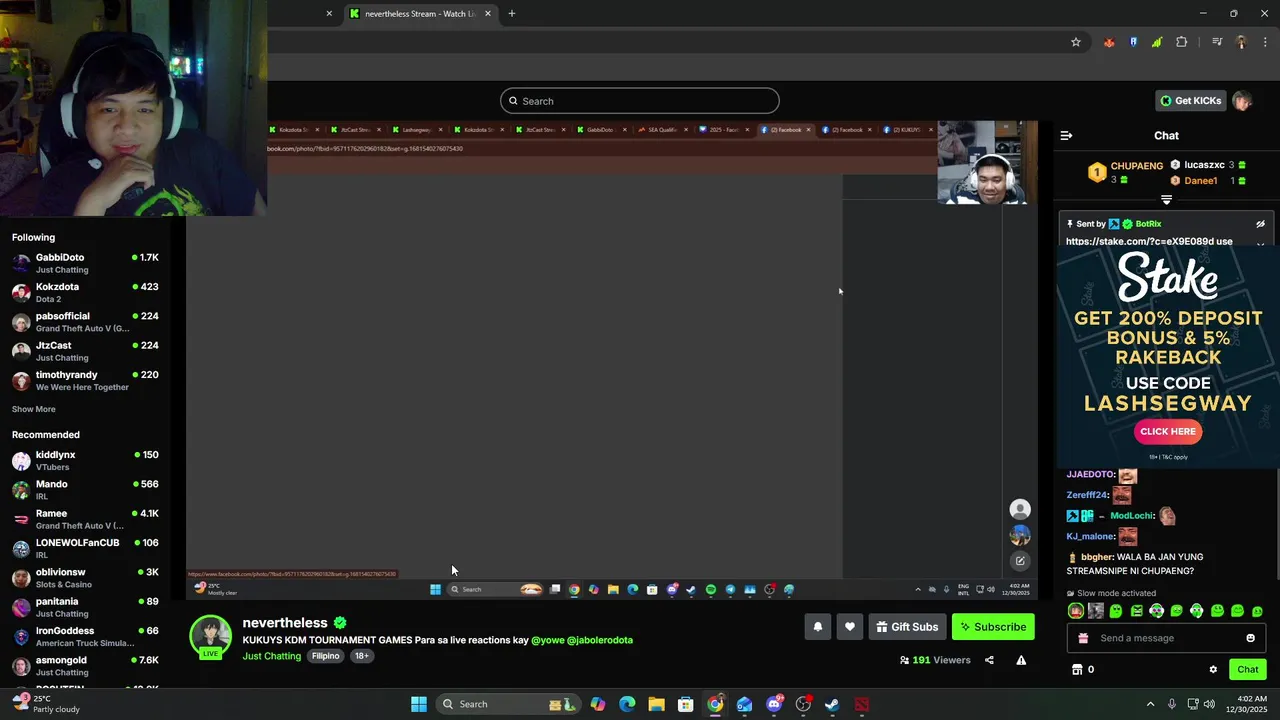
Task: Collapse the pinned message with the lower-right arrows
Action: click(1260, 243)
